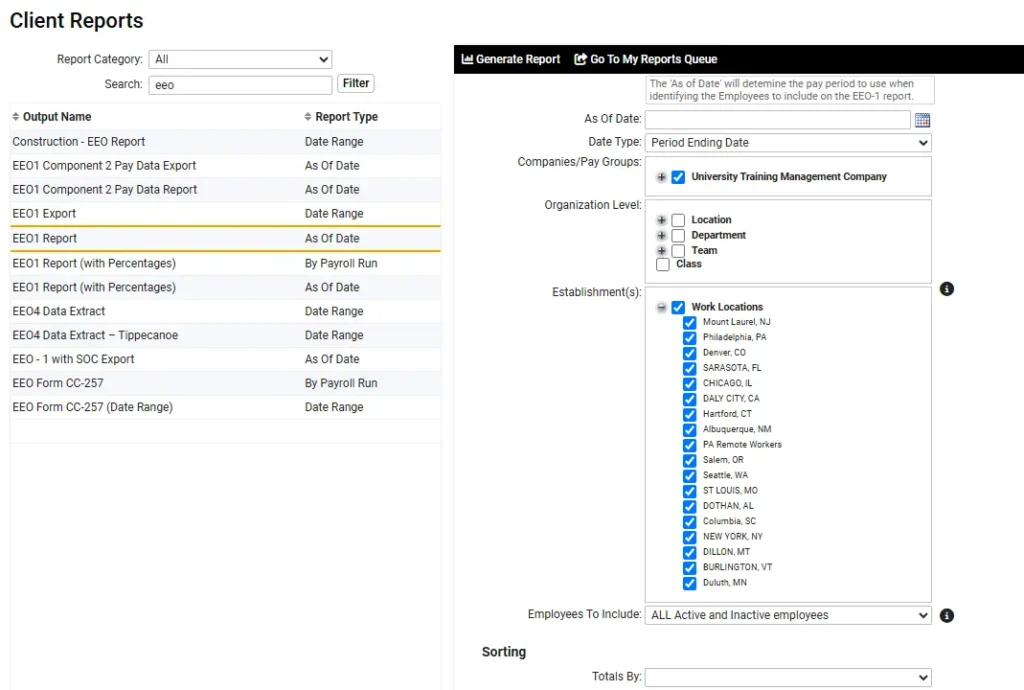Select EEO1 Report (with Percentages) By Payroll Run
Screen dimensions: 1024x690
tap(225, 264)
